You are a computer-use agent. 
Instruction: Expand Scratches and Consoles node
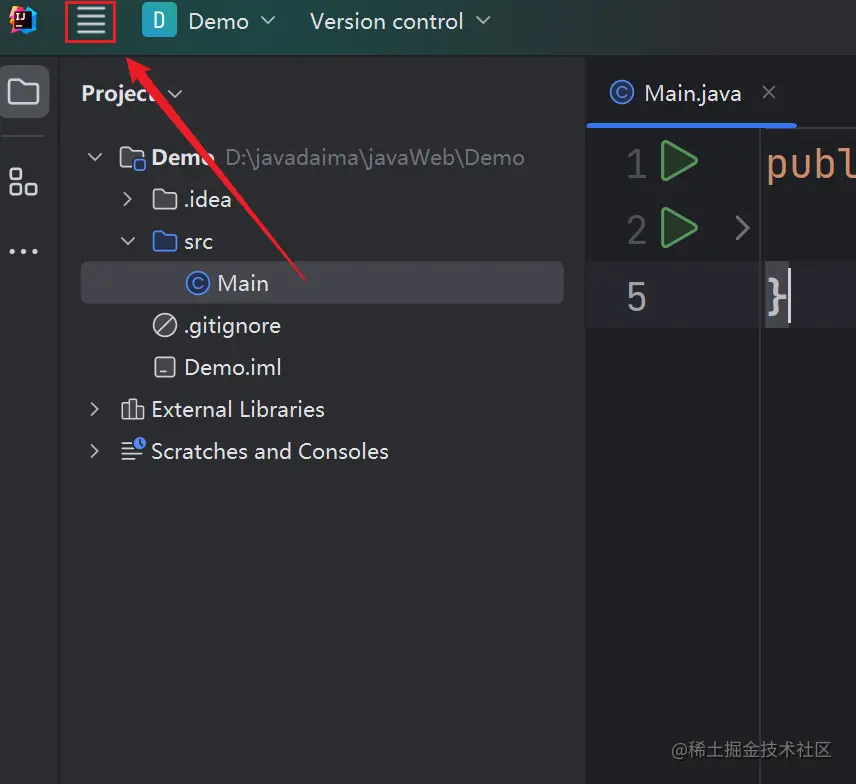[x=94, y=451]
